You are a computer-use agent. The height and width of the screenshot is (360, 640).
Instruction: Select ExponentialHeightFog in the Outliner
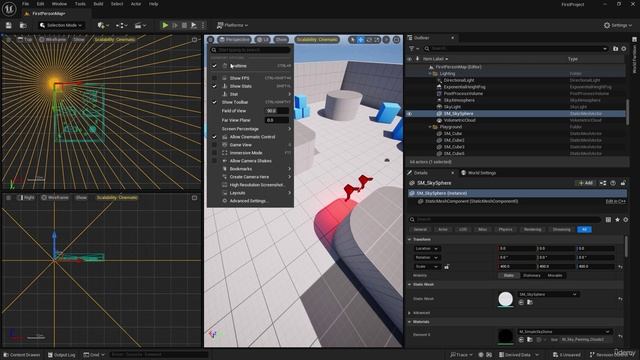[x=464, y=87]
